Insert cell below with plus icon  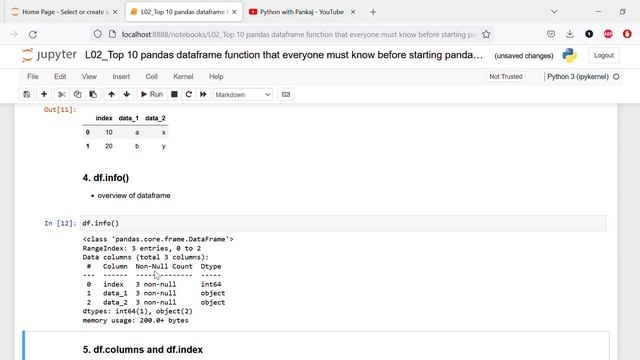(x=44, y=94)
